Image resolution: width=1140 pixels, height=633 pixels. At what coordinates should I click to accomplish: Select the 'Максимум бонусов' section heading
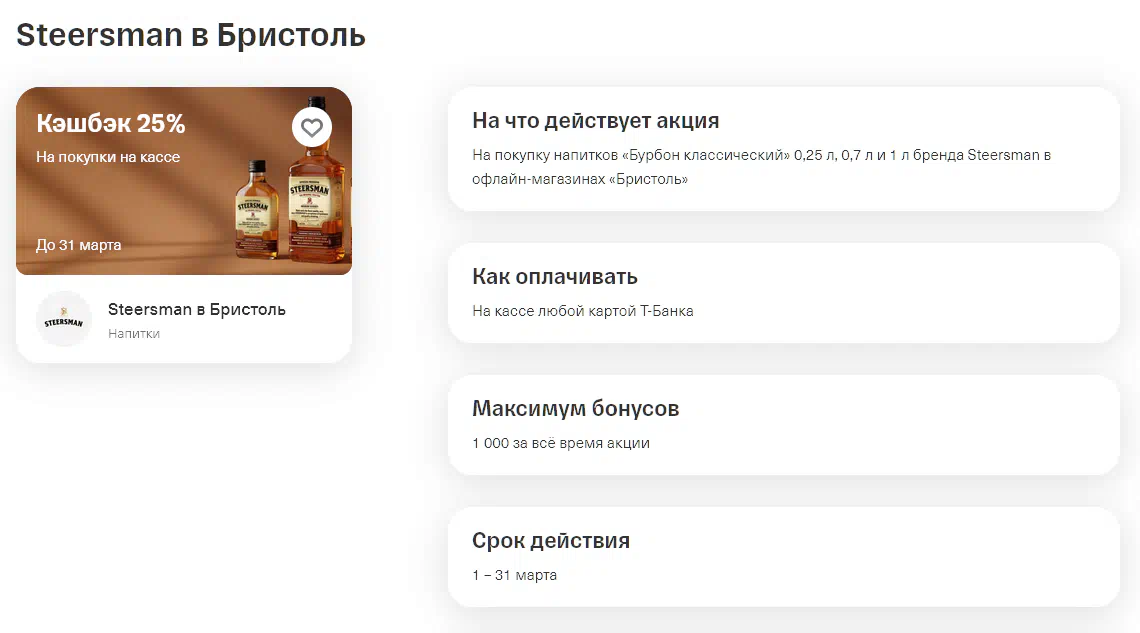point(575,408)
